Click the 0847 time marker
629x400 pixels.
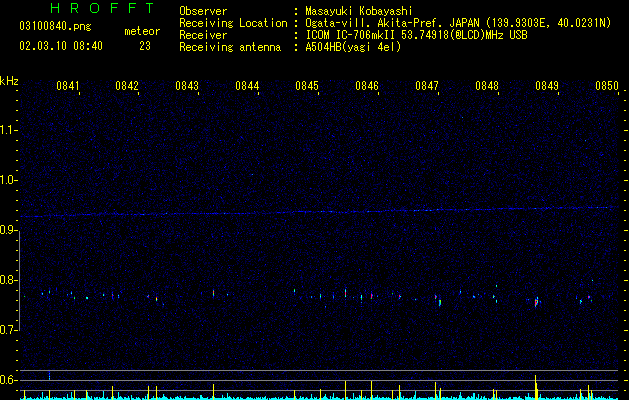pyautogui.click(x=427, y=86)
